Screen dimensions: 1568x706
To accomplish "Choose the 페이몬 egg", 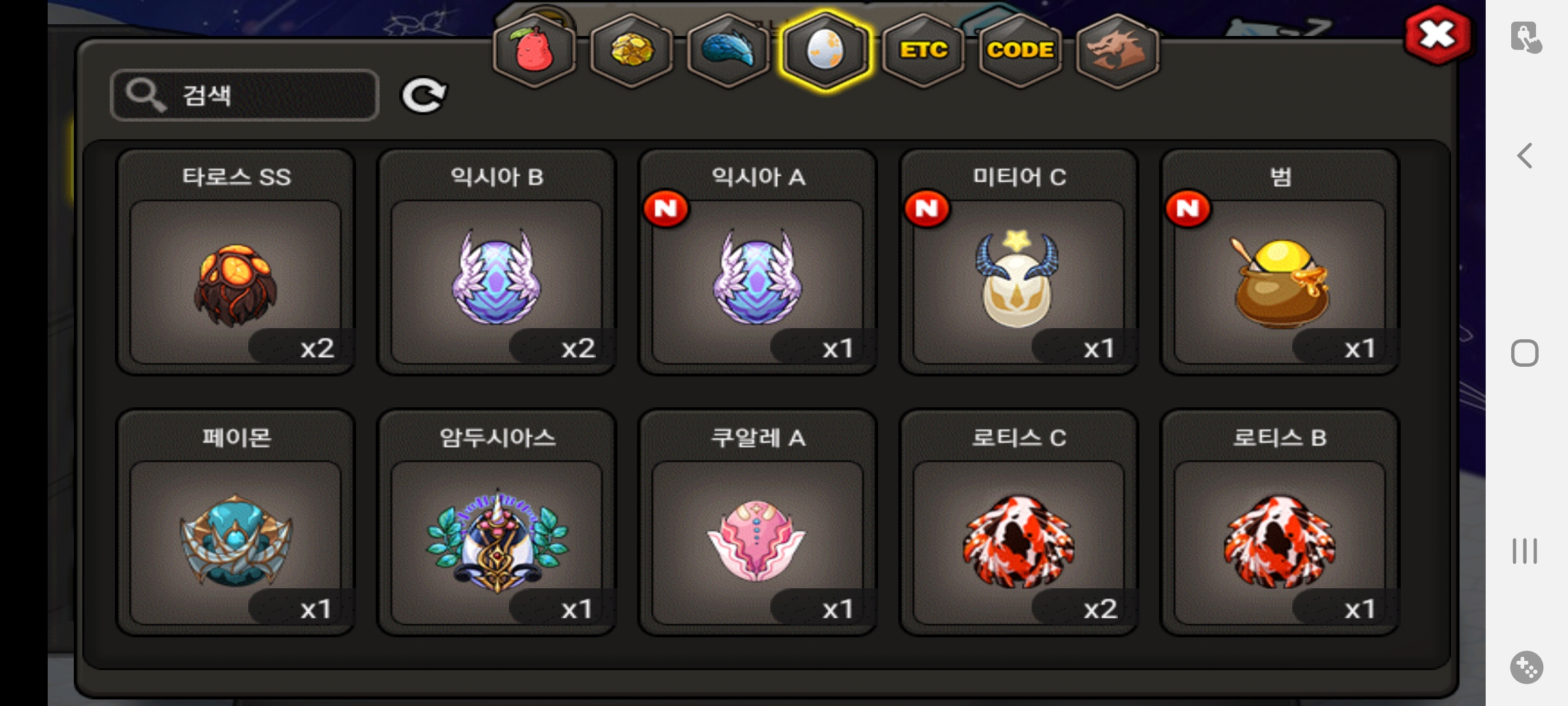I will [x=236, y=522].
